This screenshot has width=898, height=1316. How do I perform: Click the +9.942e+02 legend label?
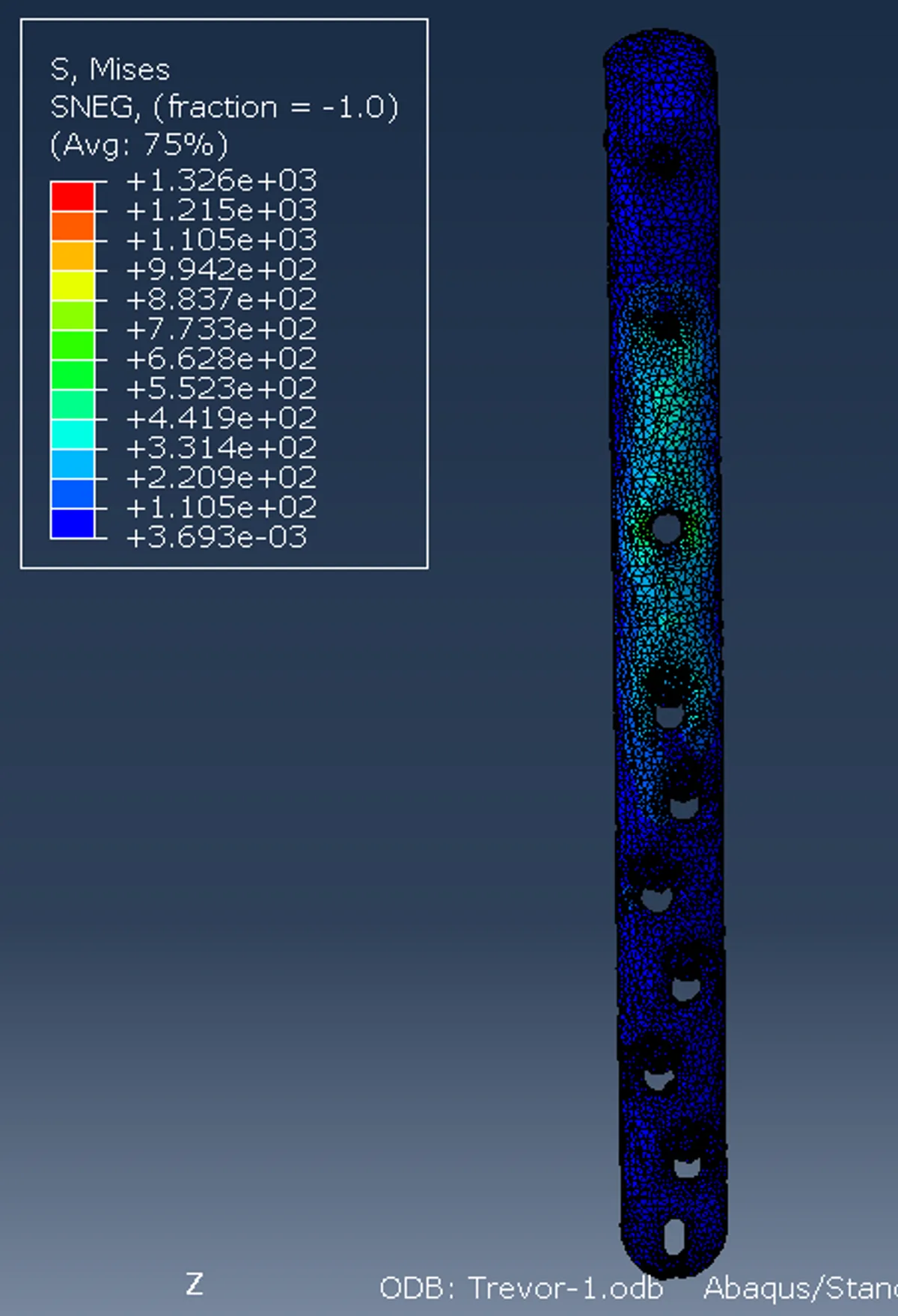click(x=222, y=269)
